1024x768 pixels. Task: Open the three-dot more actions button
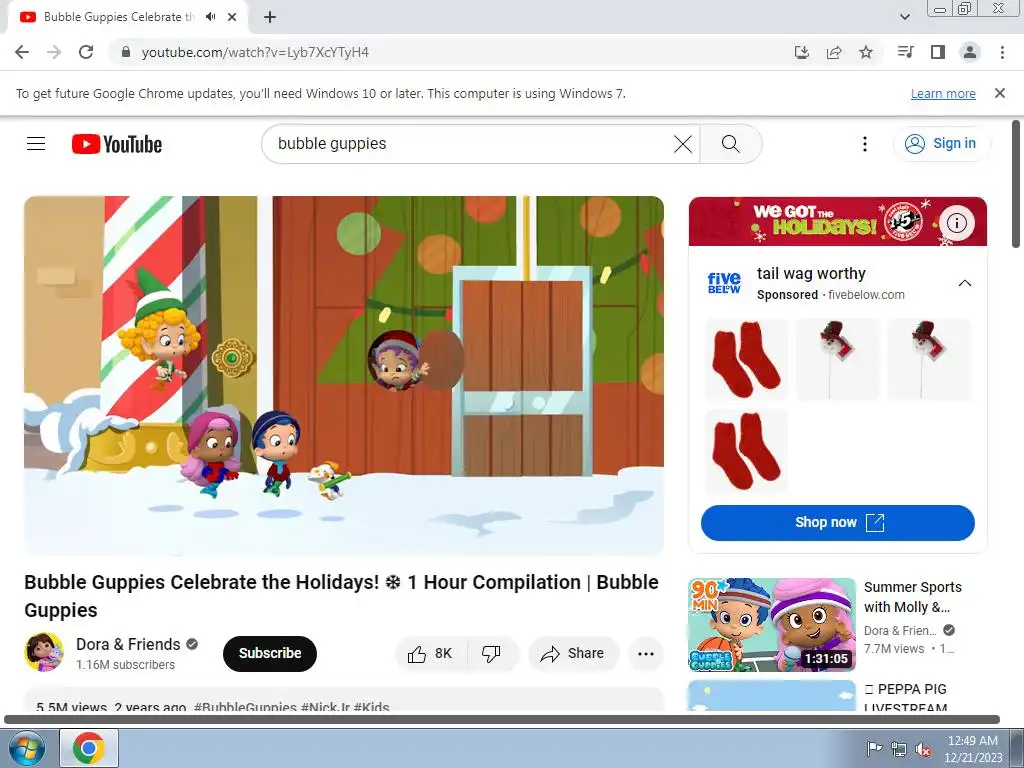(646, 653)
